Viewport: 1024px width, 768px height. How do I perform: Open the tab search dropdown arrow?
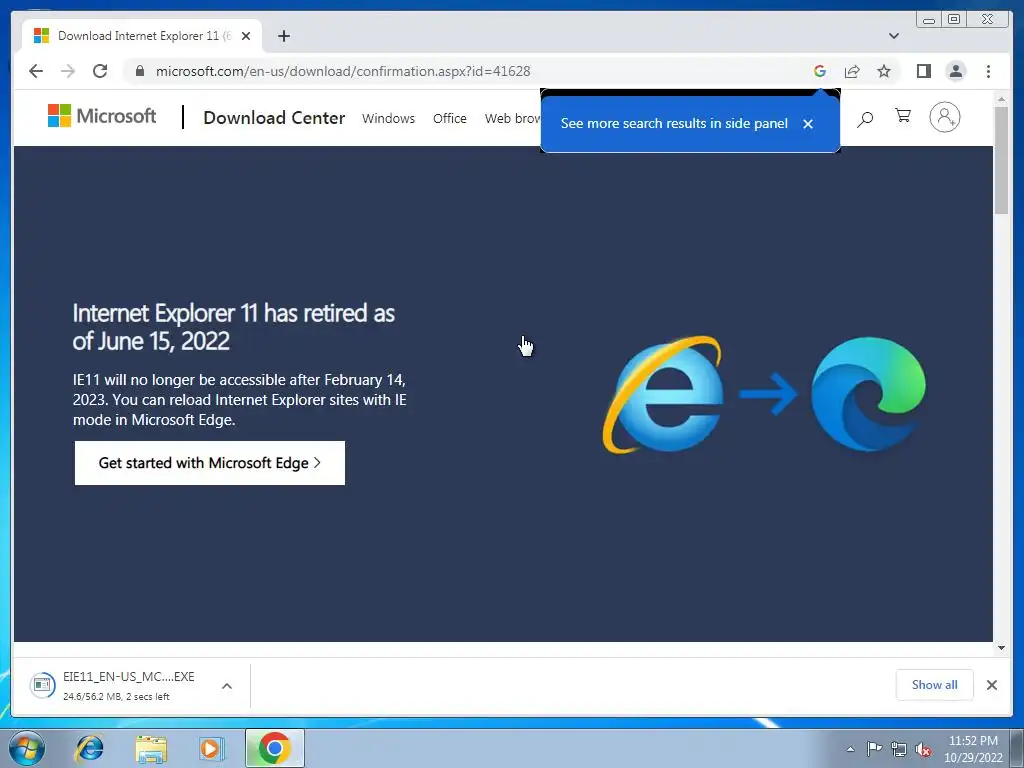point(893,36)
